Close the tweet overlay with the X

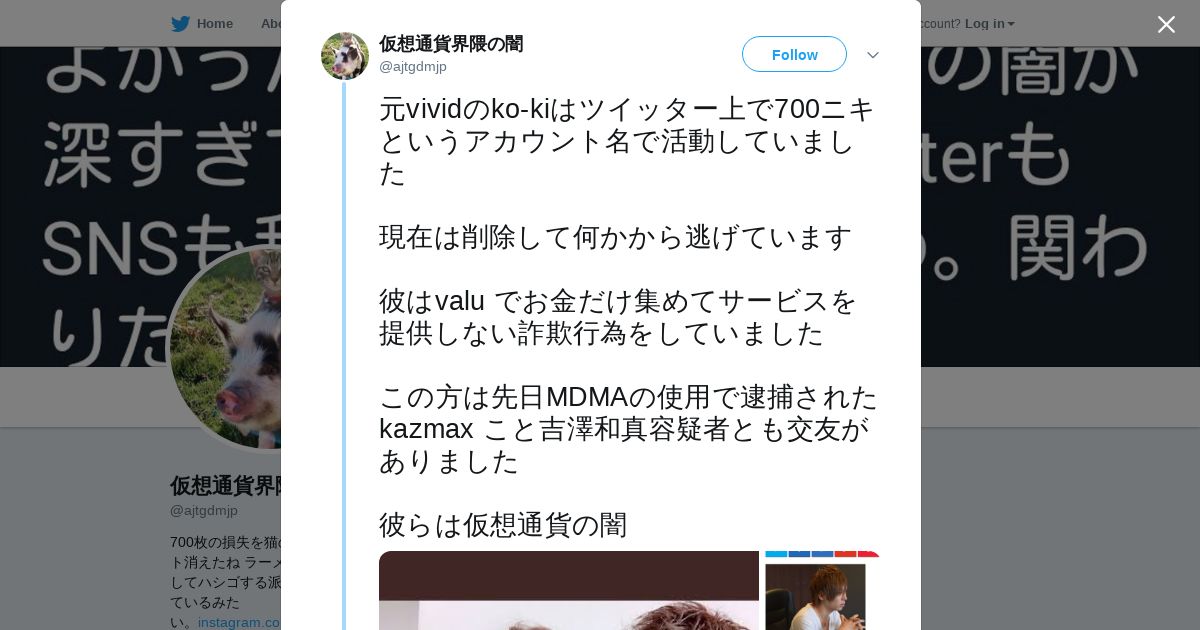click(1166, 24)
